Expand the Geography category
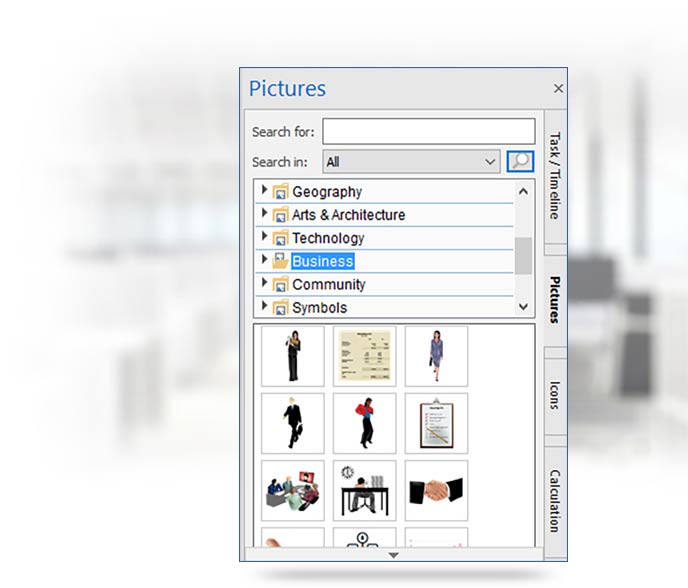688x588 pixels. click(x=264, y=190)
